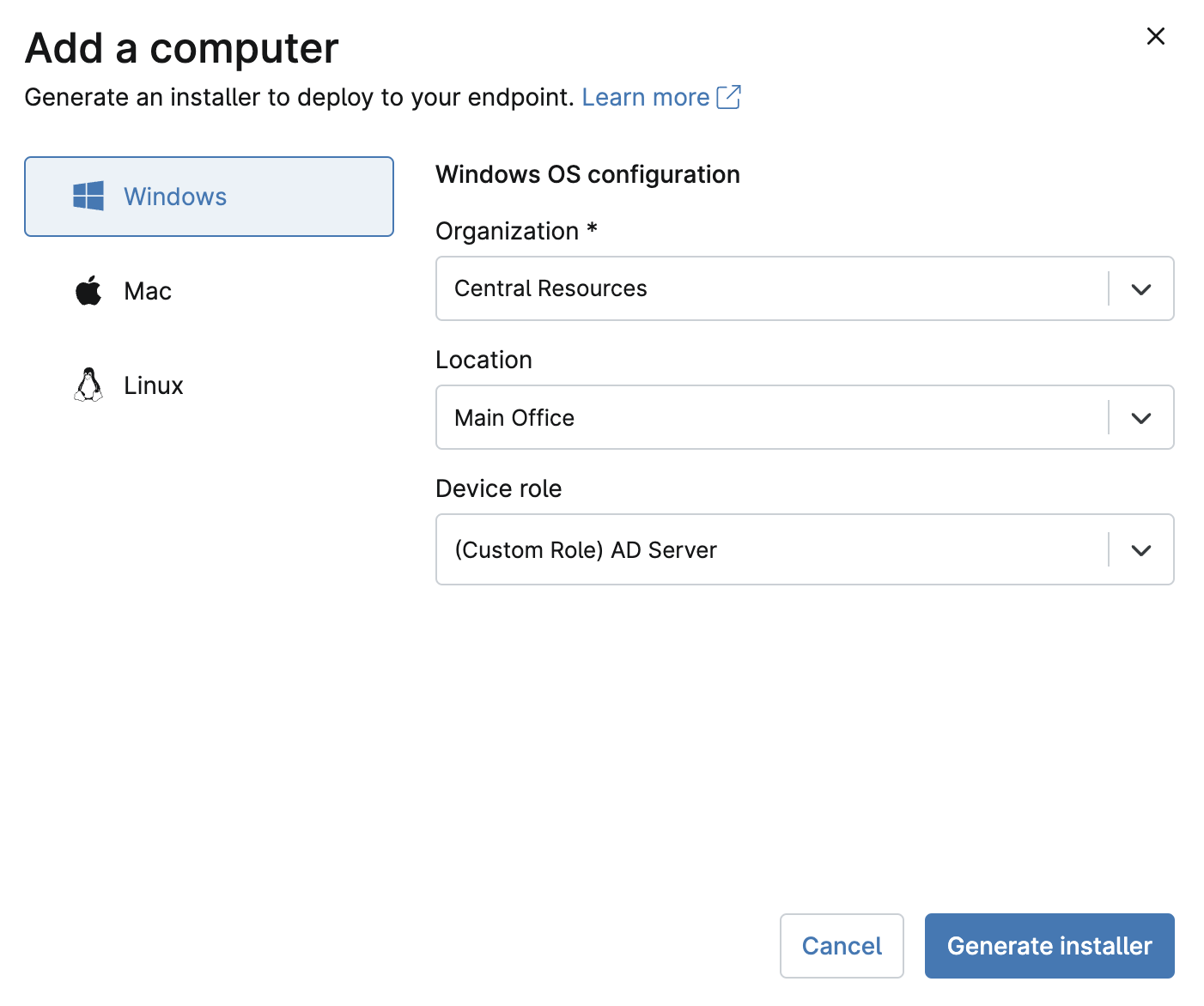1204x1006 pixels.
Task: Expand the Organization dropdown chevron
Action: pos(1140,289)
